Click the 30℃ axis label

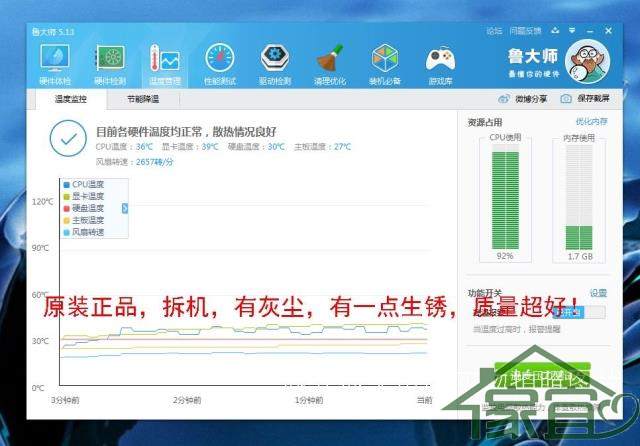(x=40, y=341)
